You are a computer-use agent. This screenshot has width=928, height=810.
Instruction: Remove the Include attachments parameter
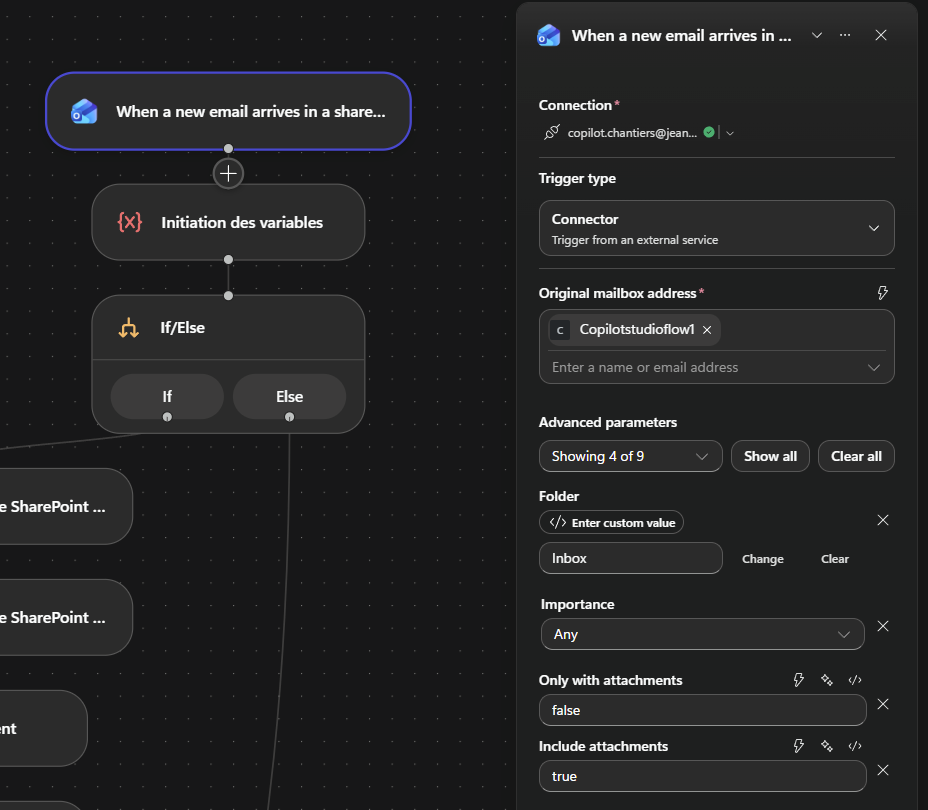click(883, 770)
